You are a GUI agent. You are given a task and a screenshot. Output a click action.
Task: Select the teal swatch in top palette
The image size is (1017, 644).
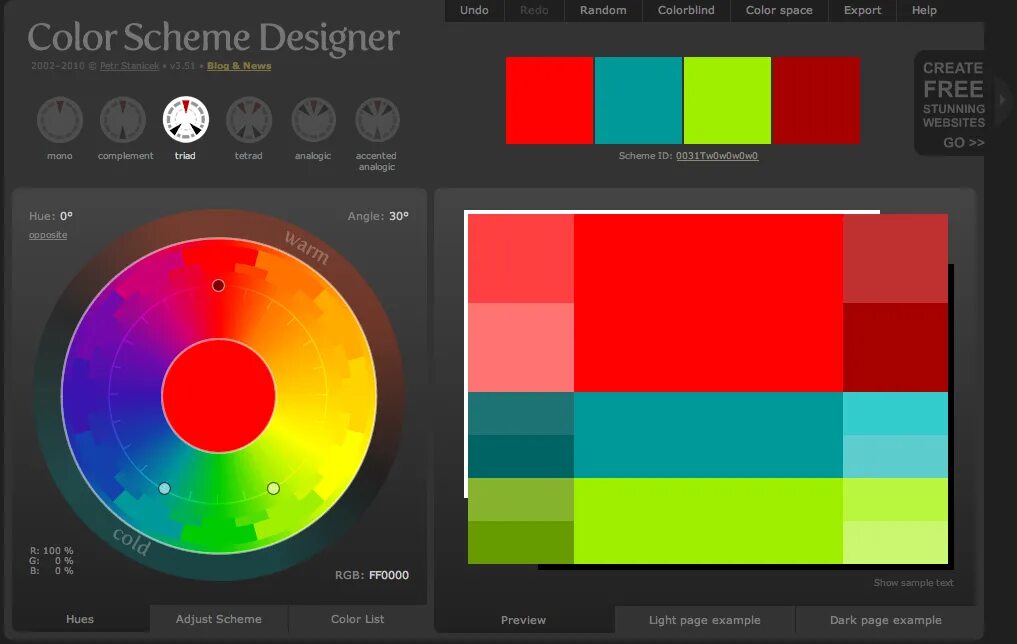pos(638,101)
